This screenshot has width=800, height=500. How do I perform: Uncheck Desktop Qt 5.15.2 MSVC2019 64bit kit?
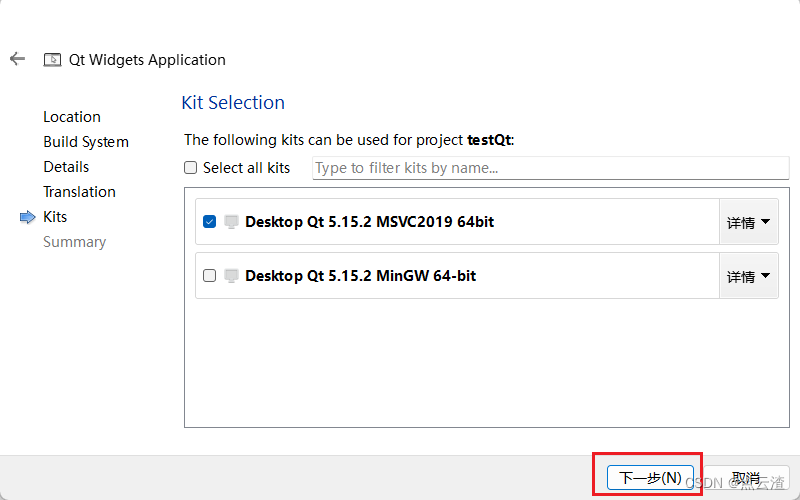coord(209,222)
